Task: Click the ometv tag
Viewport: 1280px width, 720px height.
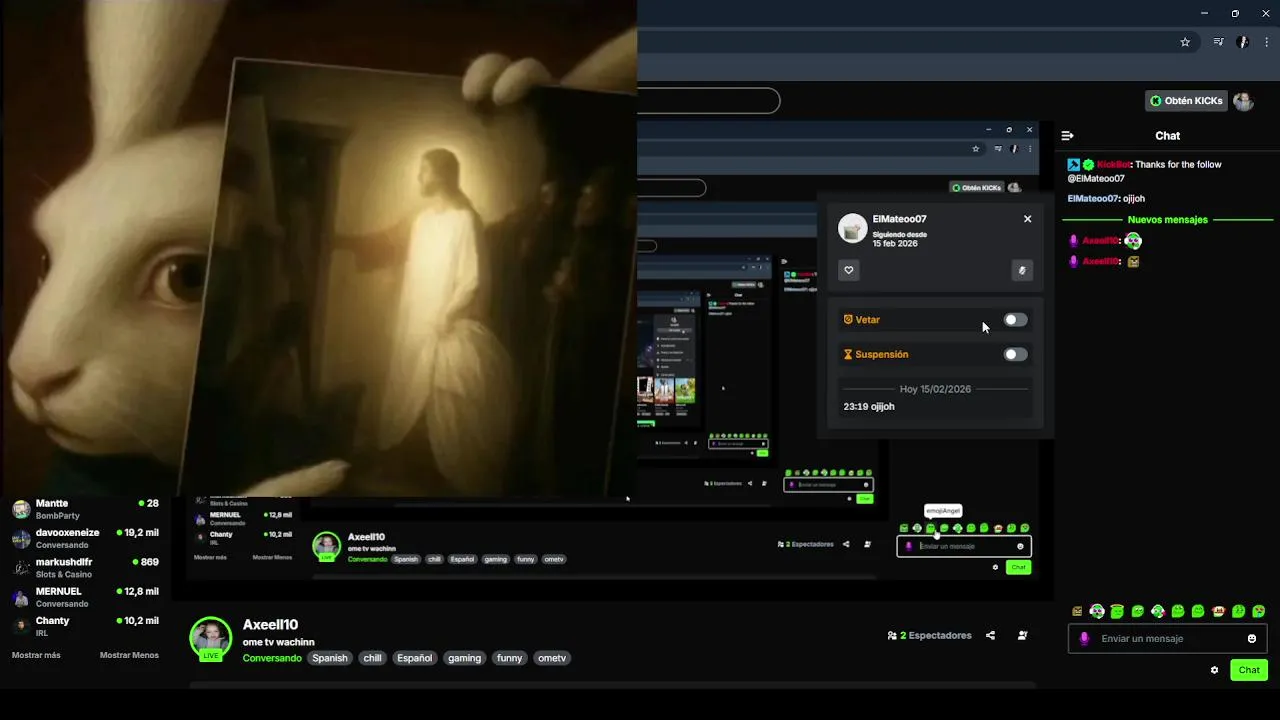Action: (x=552, y=658)
